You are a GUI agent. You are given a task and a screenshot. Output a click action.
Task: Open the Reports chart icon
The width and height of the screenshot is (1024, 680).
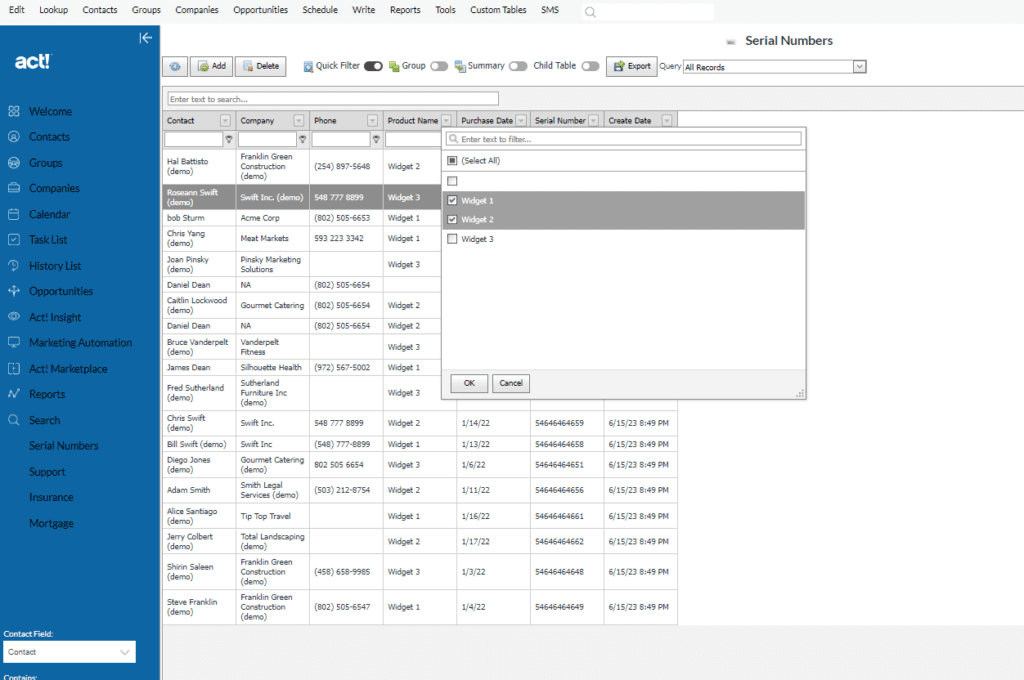pyautogui.click(x=14, y=394)
